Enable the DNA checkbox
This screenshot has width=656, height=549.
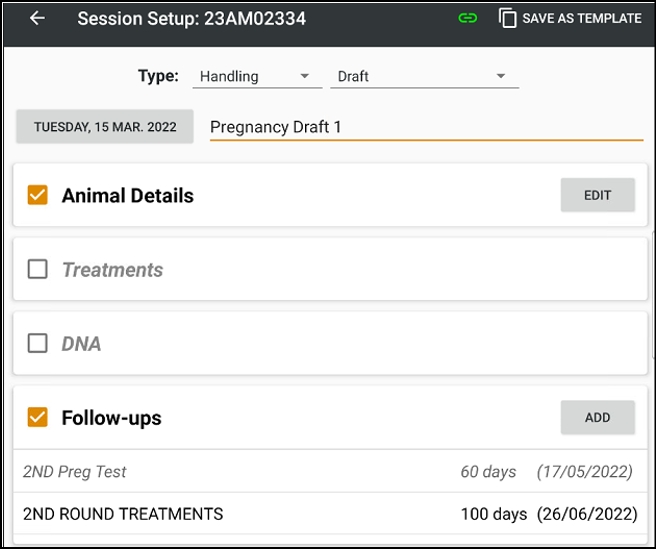point(38,343)
